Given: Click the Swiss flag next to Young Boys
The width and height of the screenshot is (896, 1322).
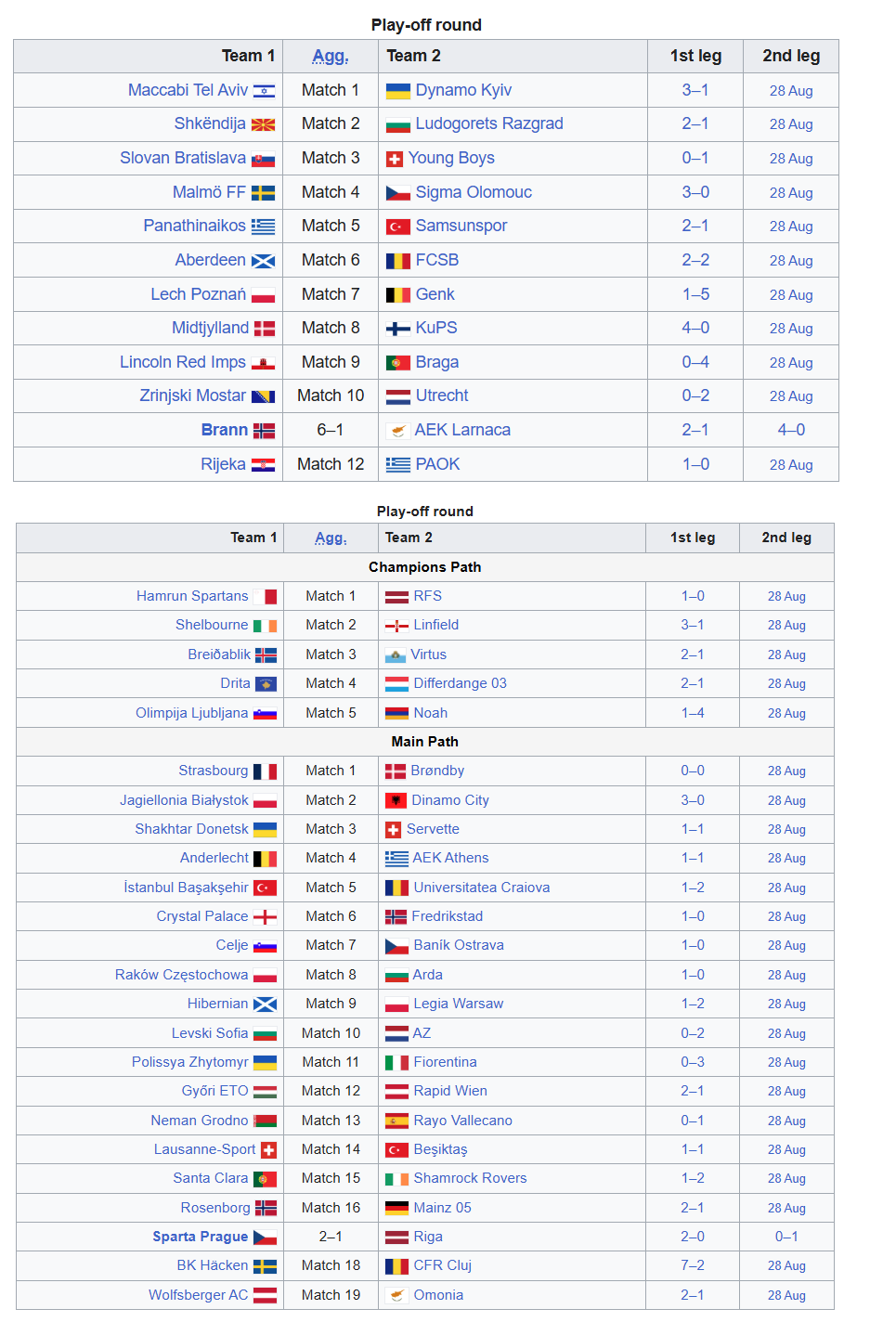Looking at the screenshot, I should click(x=395, y=159).
